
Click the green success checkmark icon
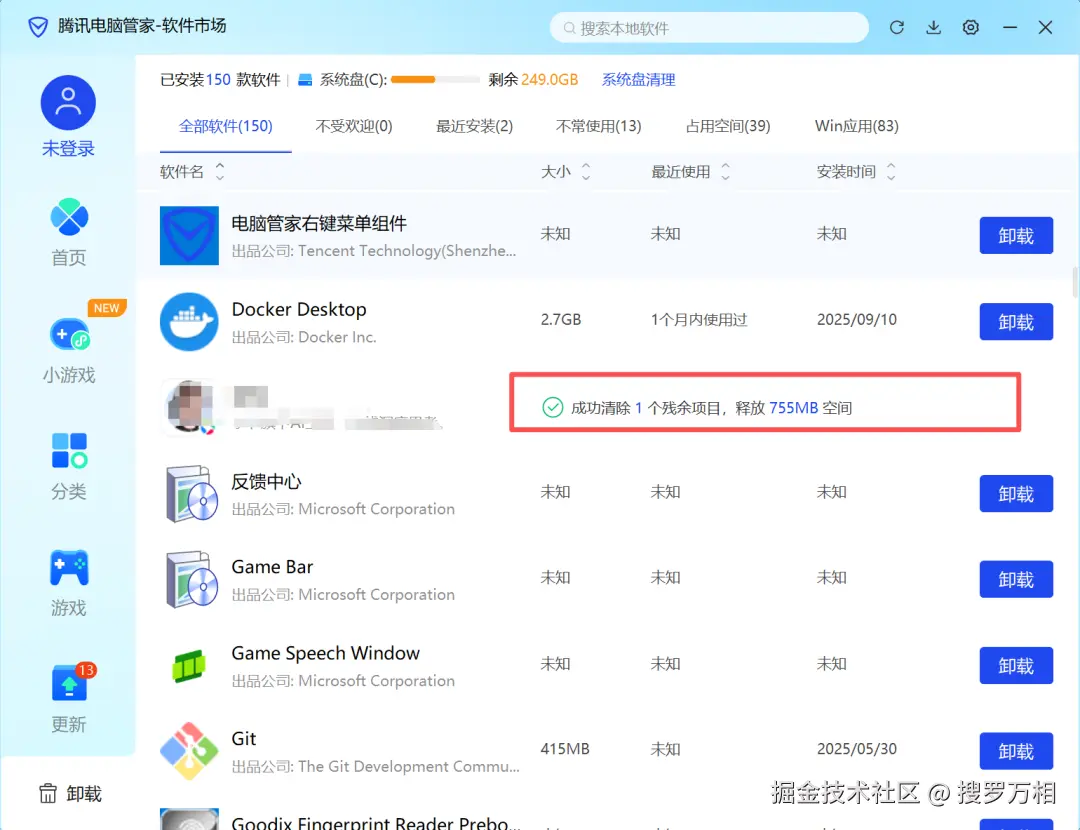pyautogui.click(x=552, y=408)
